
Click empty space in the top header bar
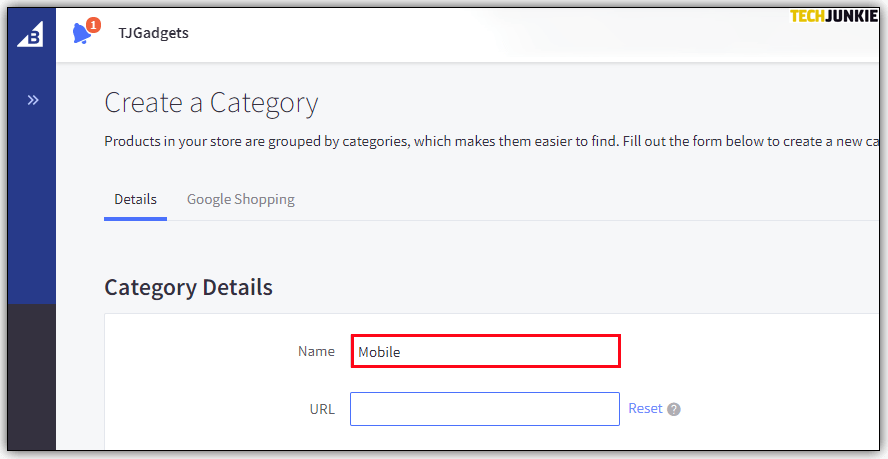click(x=500, y=33)
